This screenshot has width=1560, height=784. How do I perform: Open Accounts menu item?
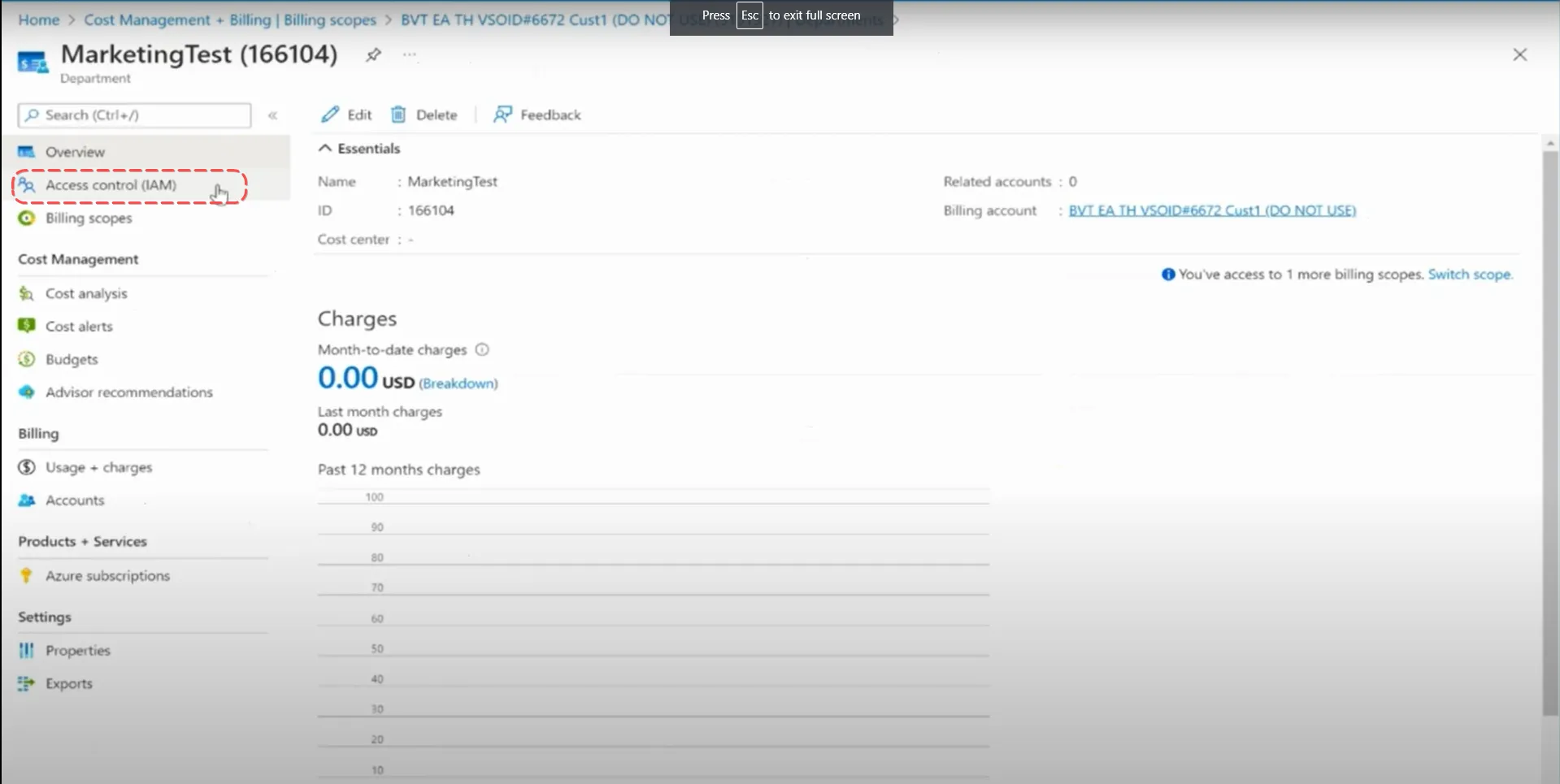[x=75, y=500]
